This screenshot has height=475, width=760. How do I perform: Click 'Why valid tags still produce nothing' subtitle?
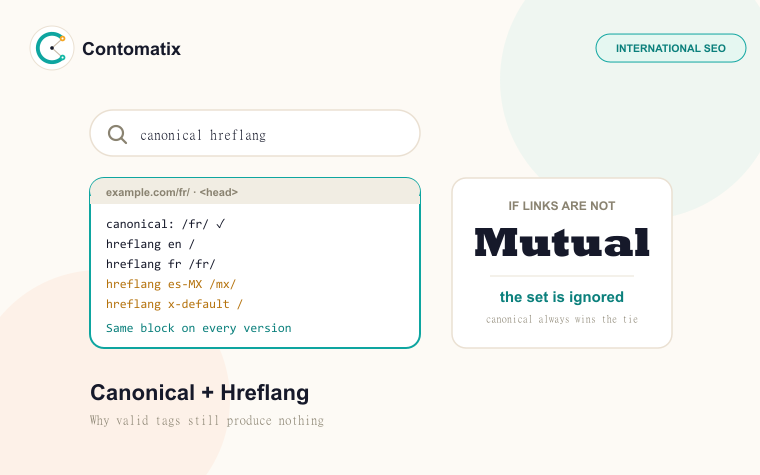pos(207,420)
